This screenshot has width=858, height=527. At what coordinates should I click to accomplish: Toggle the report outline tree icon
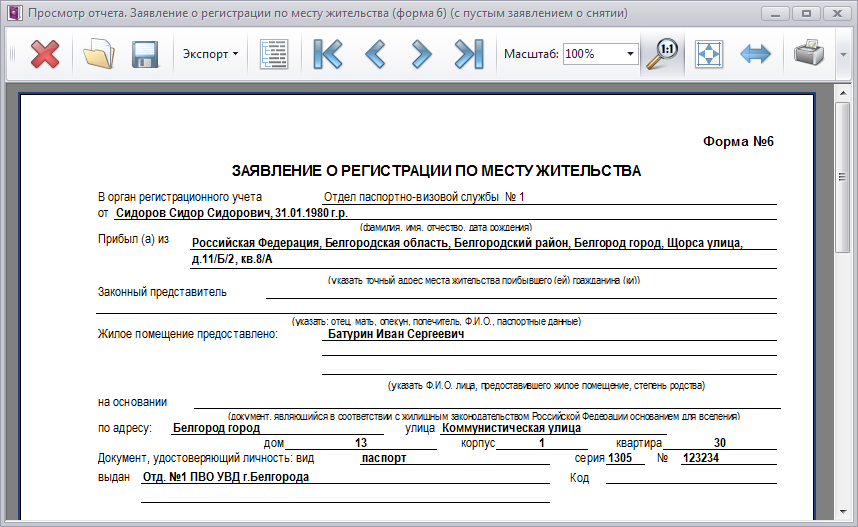click(x=274, y=54)
